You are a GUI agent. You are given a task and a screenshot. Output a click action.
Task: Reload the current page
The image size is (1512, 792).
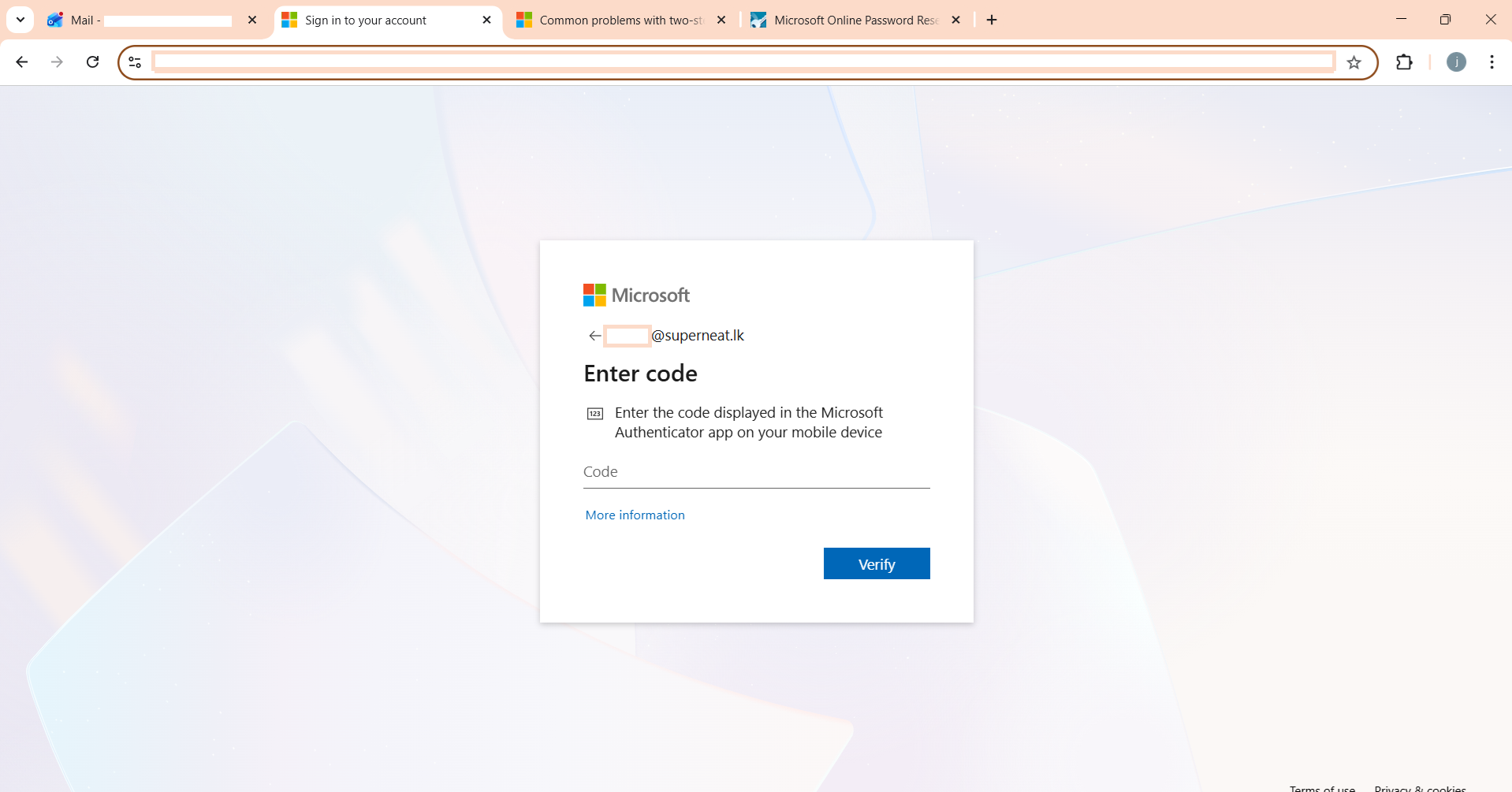pyautogui.click(x=92, y=62)
